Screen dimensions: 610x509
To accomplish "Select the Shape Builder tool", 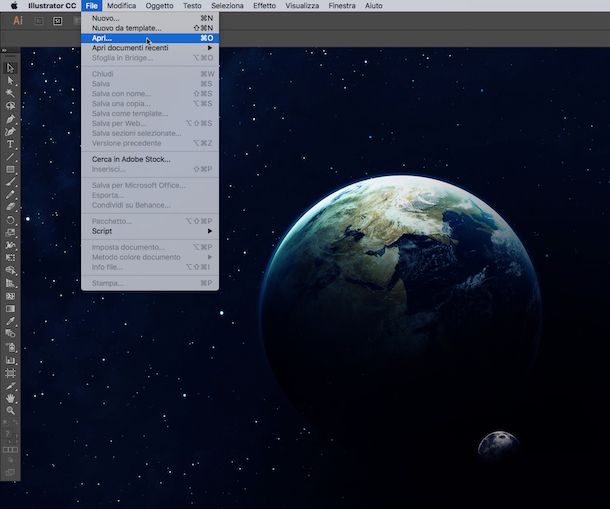I will coord(10,270).
